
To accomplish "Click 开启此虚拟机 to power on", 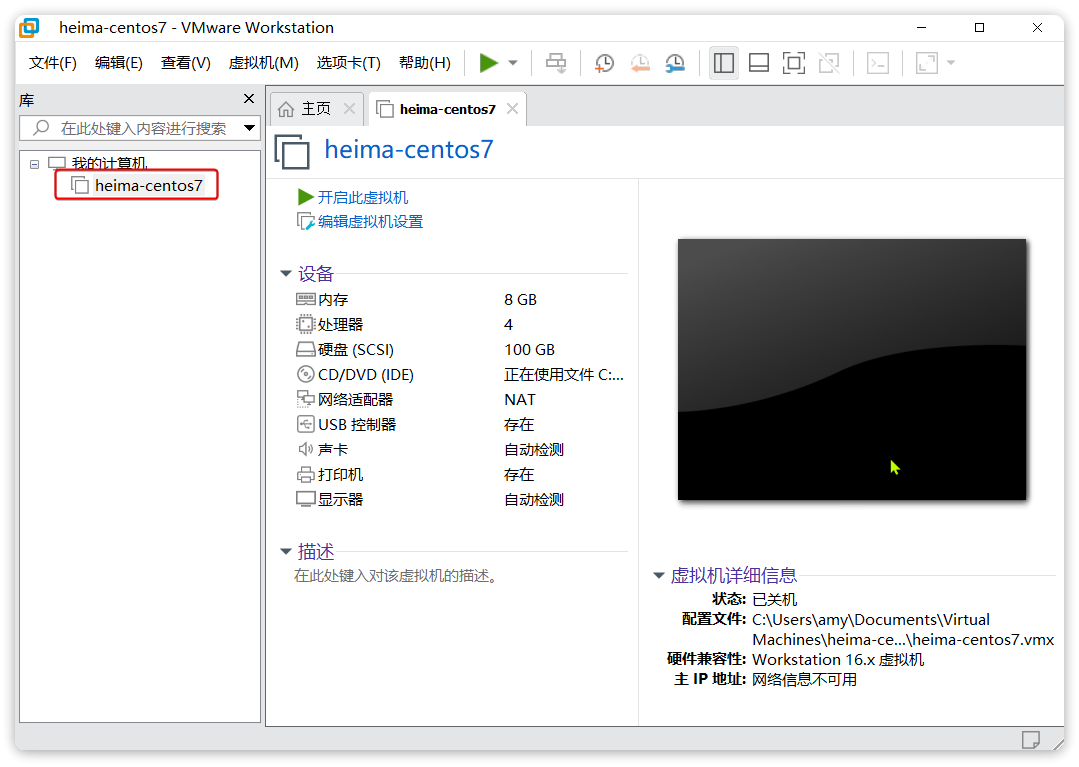I will (x=362, y=198).
